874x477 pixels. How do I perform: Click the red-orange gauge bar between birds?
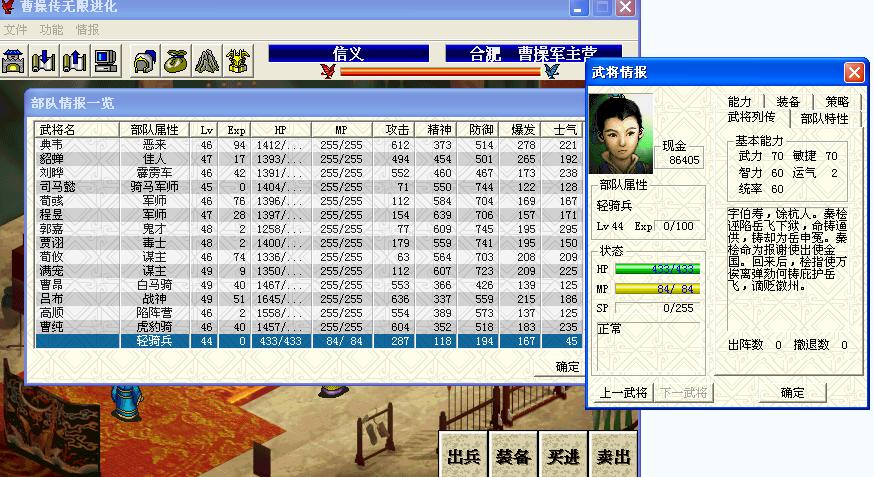[439, 71]
